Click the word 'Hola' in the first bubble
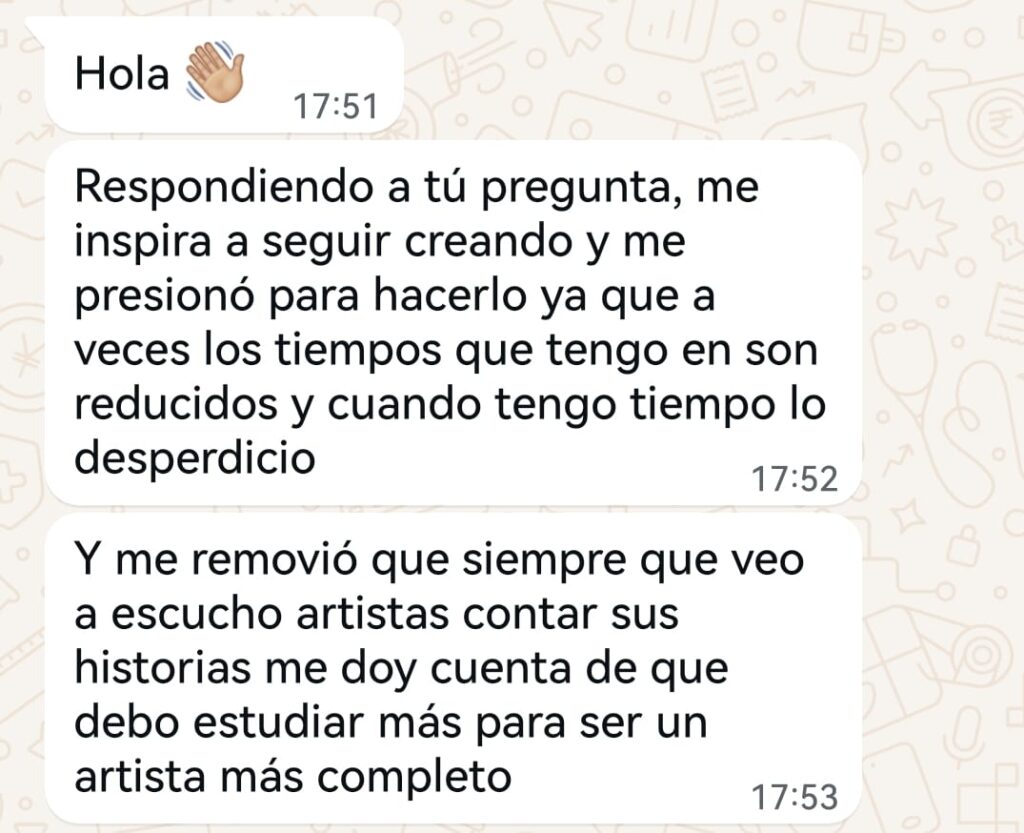This screenshot has height=833, width=1024. 122,73
